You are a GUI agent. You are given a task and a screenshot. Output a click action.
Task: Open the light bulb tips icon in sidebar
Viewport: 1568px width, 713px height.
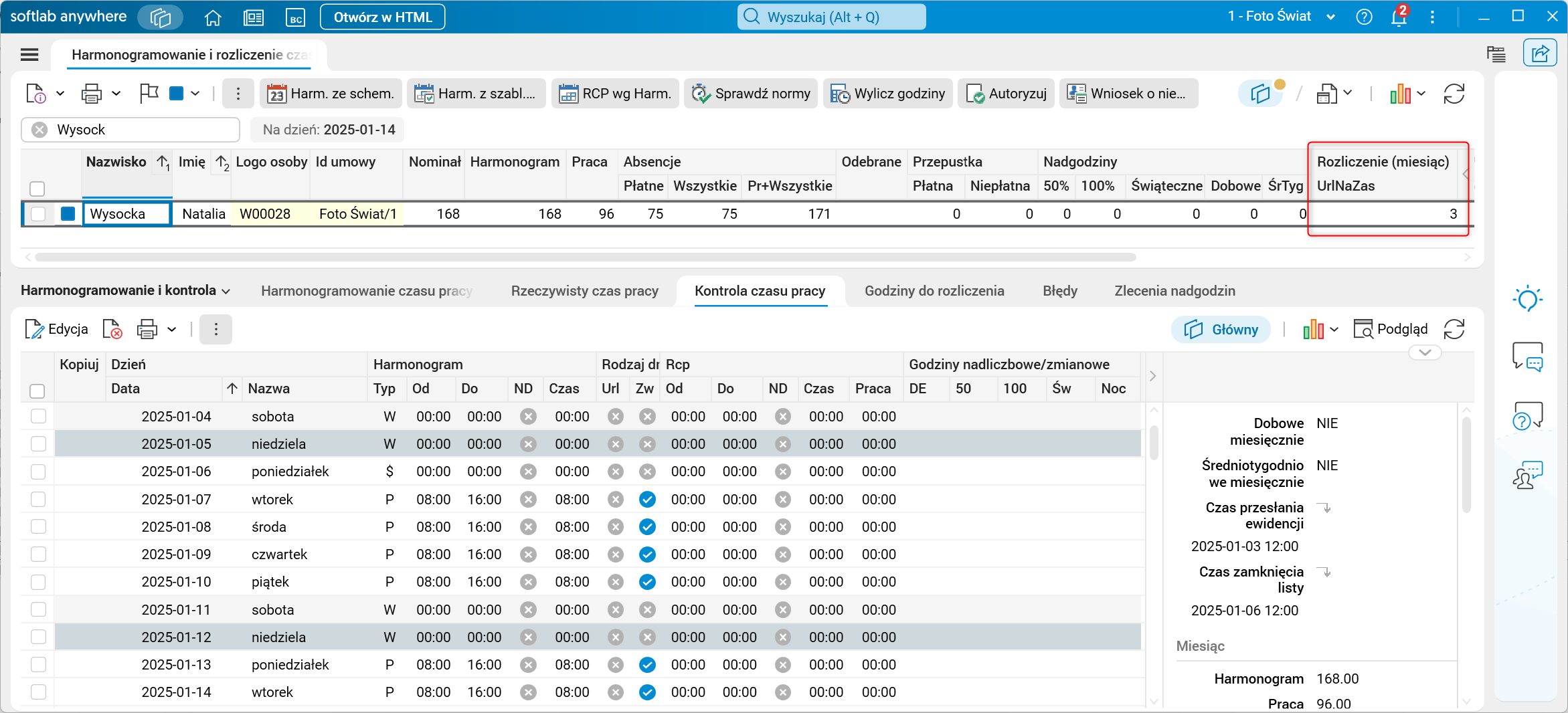[x=1528, y=298]
